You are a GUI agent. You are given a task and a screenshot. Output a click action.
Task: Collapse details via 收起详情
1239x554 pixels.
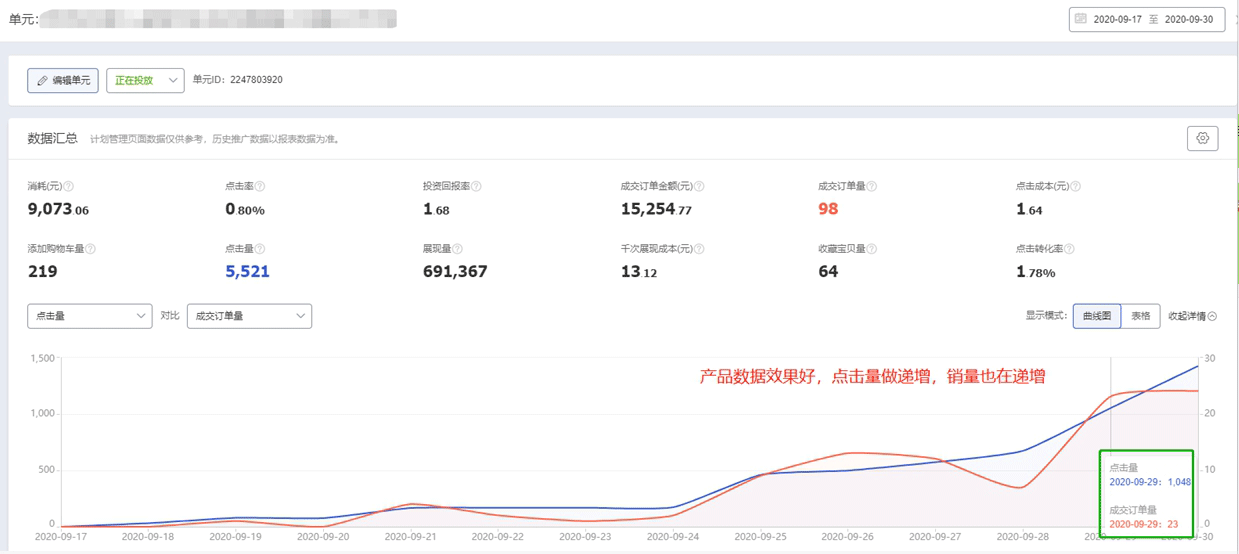1192,316
